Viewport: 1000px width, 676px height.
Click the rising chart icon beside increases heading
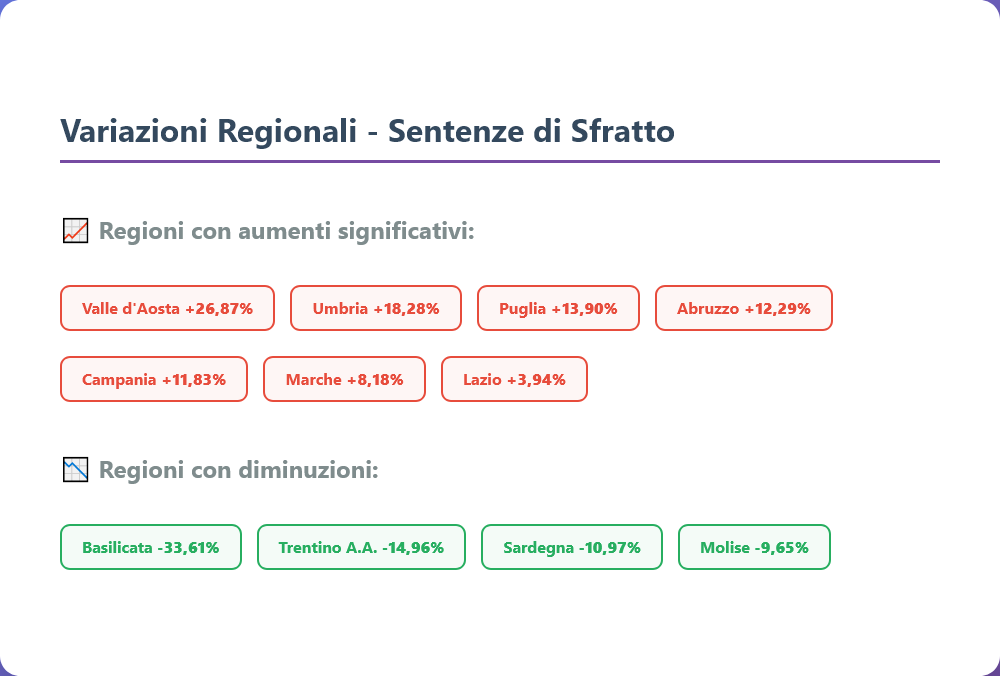[75, 231]
